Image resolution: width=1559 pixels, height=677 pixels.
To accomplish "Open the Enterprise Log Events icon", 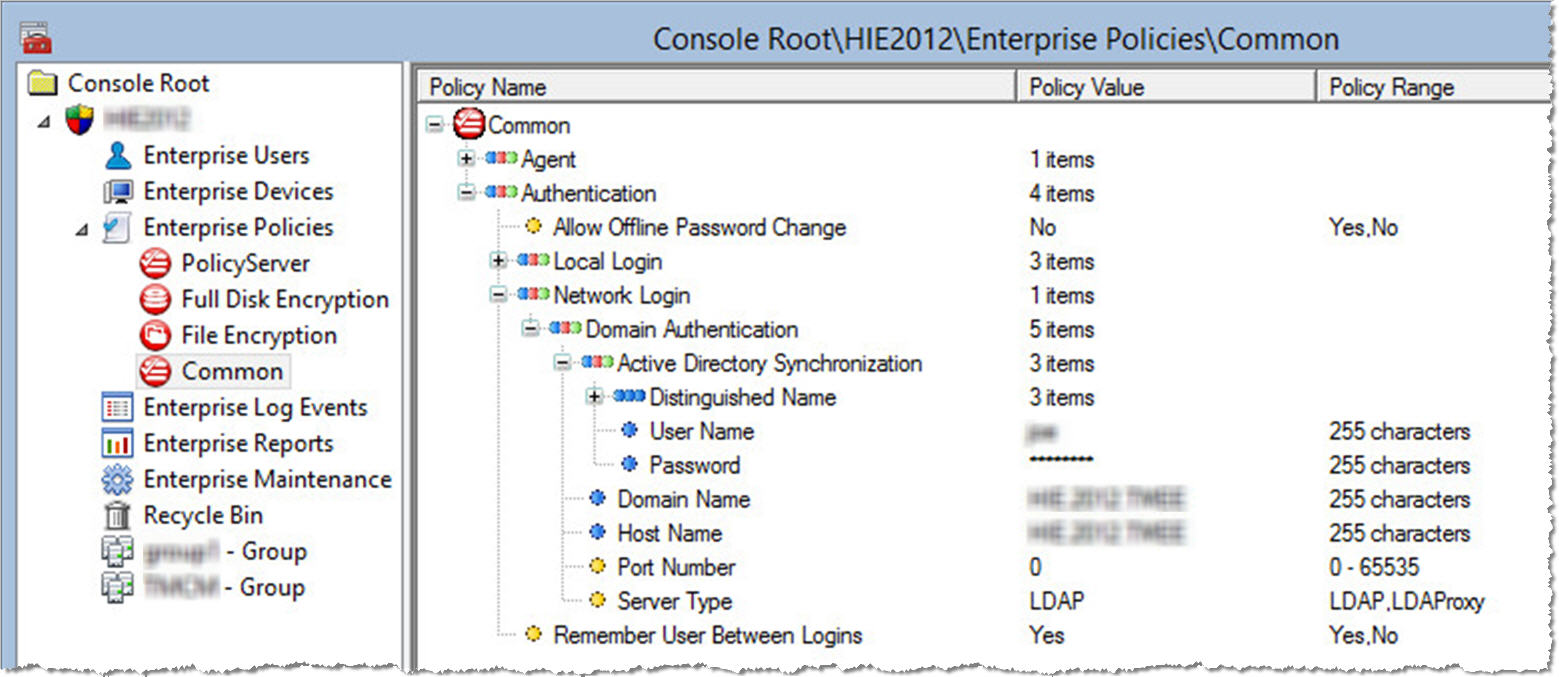I will point(118,408).
